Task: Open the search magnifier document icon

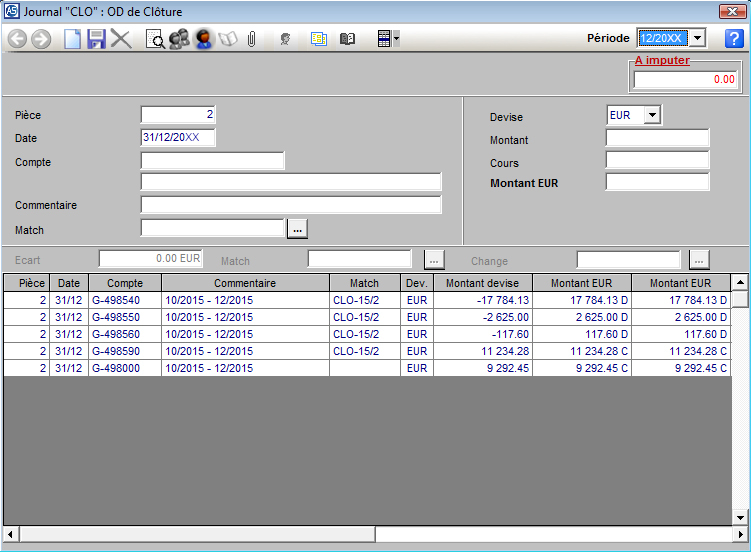Action: (156, 39)
